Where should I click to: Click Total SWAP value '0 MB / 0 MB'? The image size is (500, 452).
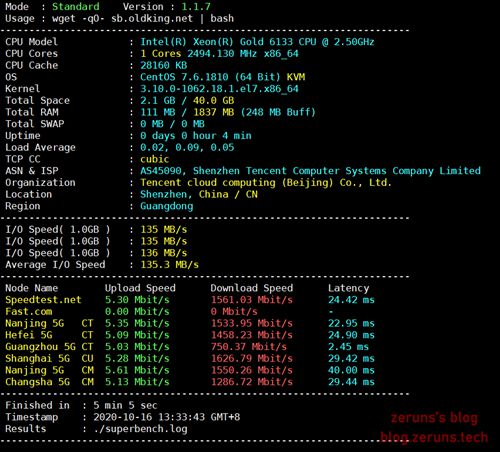(172, 124)
